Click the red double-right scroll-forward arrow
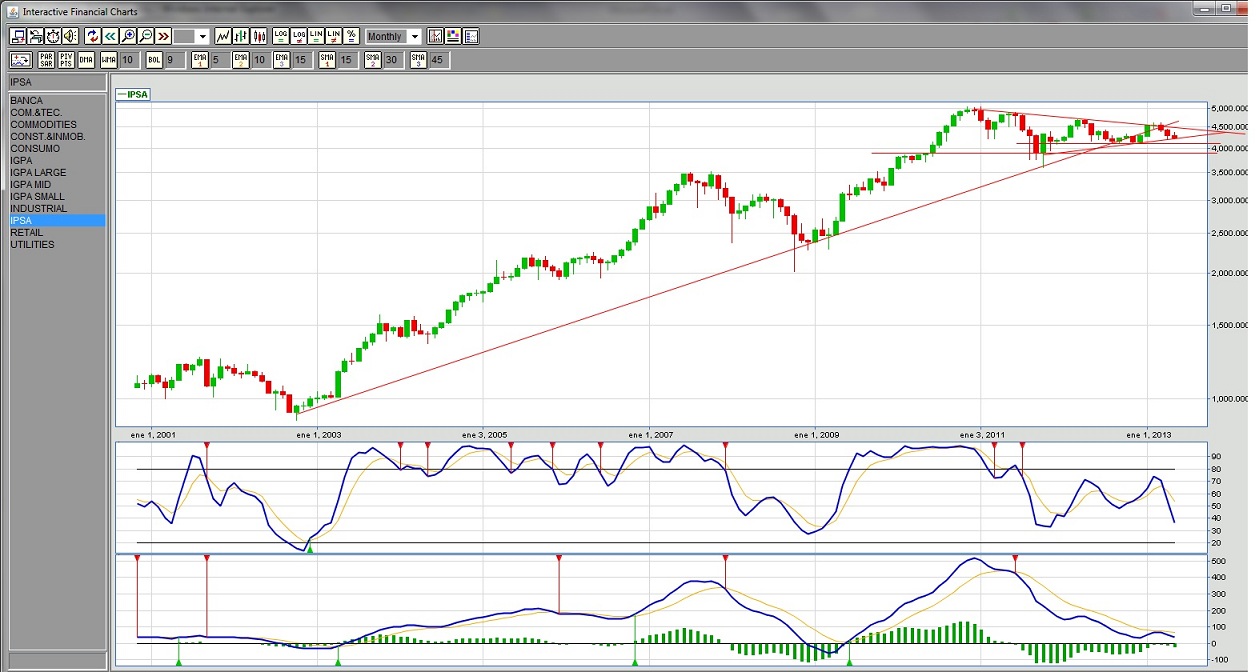This screenshot has width=1259, height=672. point(164,36)
